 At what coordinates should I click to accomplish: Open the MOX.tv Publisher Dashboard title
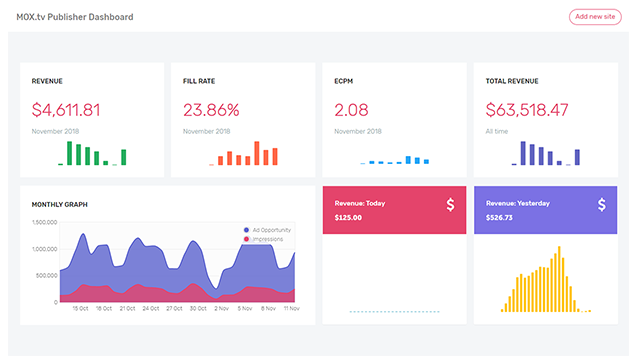75,17
